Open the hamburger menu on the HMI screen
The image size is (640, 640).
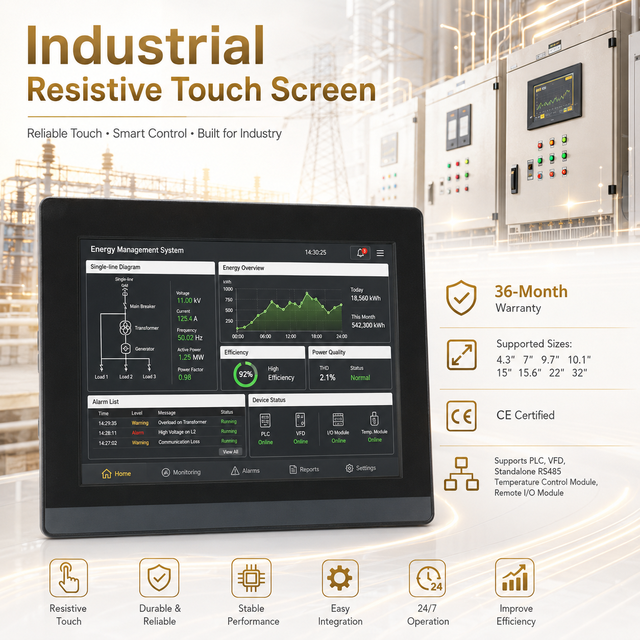tap(380, 253)
